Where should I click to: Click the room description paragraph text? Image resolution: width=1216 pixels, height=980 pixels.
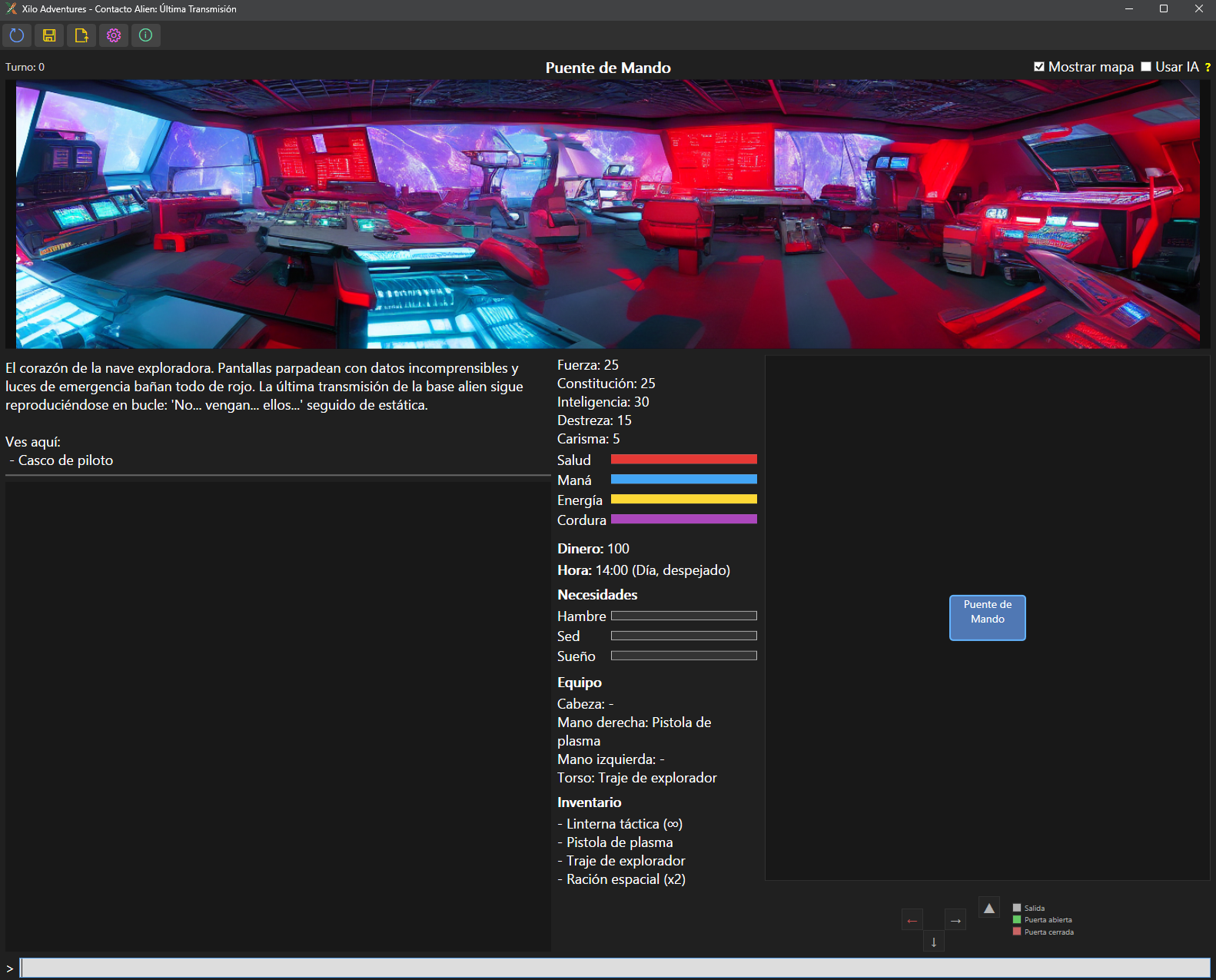264,387
